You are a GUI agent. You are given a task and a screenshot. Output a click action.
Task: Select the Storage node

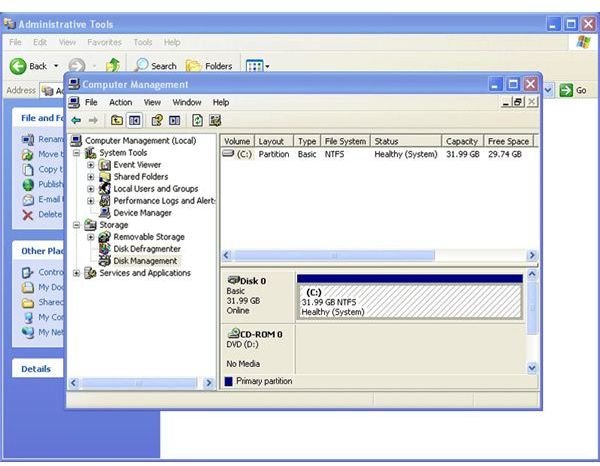pos(114,225)
